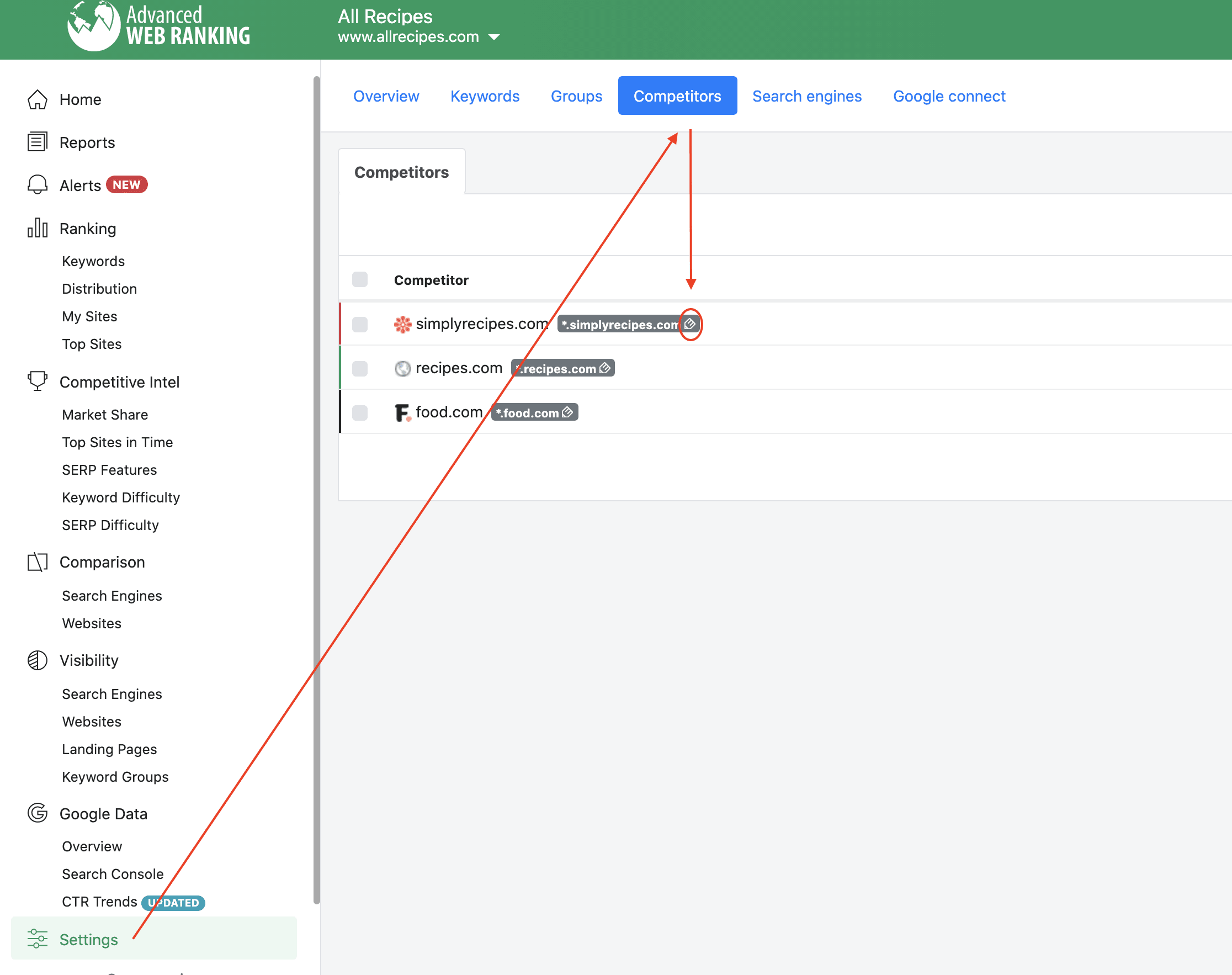Click the Alerts bell icon

click(38, 185)
